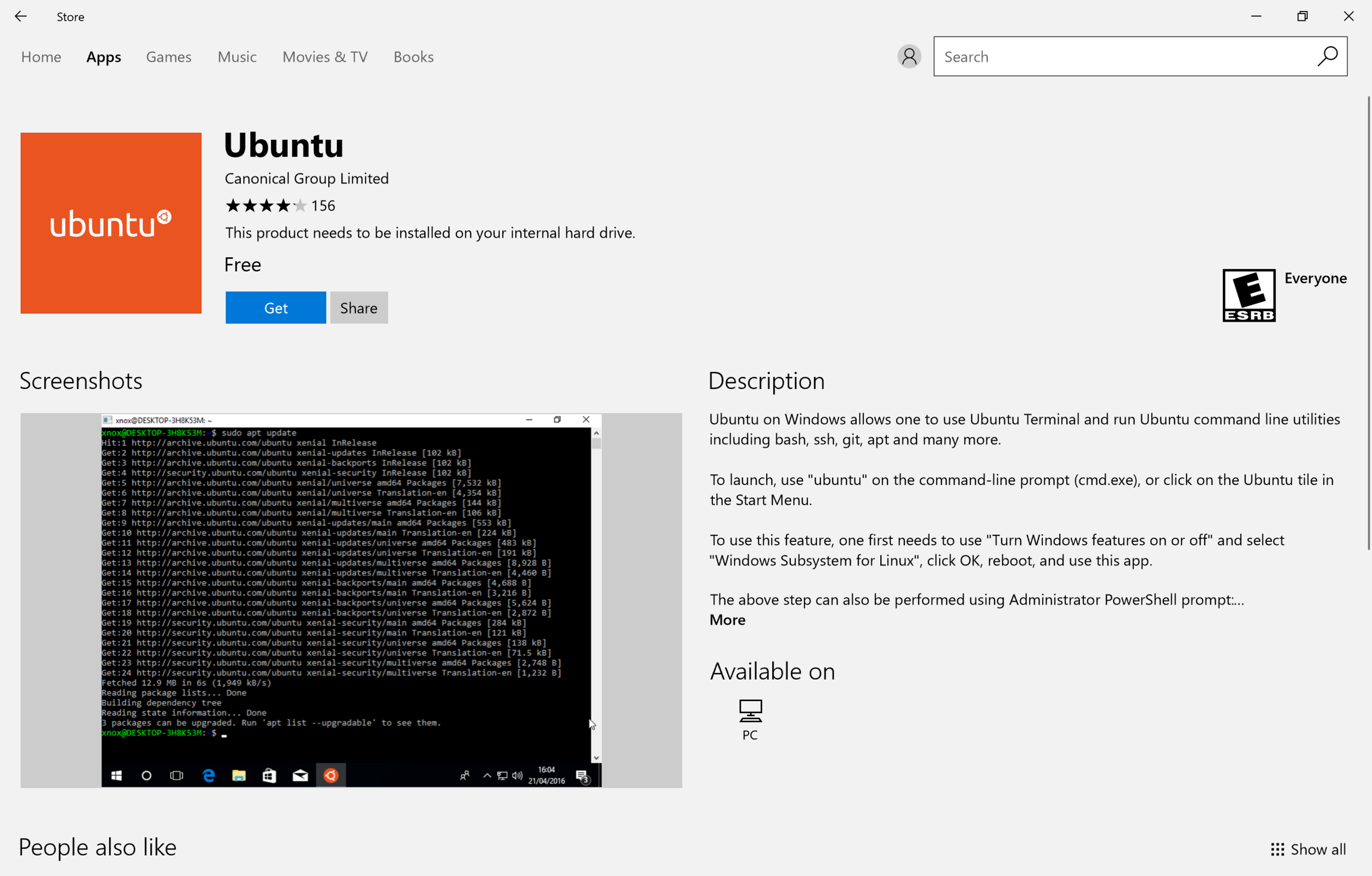Click the People also like heading
Viewport: 1372px width, 876px height.
pyautogui.click(x=98, y=847)
